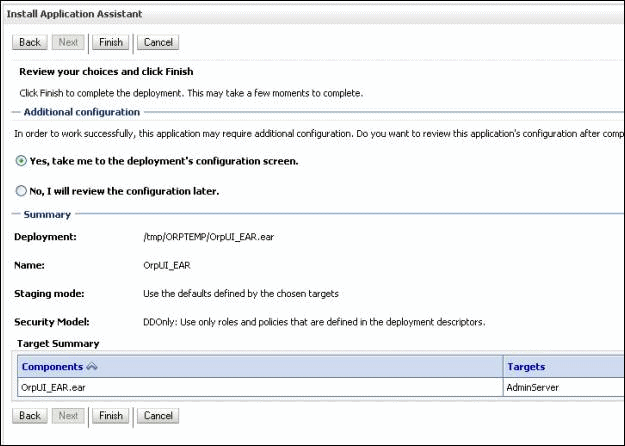
Task: Click the Summary section heading
Action: click(47, 214)
